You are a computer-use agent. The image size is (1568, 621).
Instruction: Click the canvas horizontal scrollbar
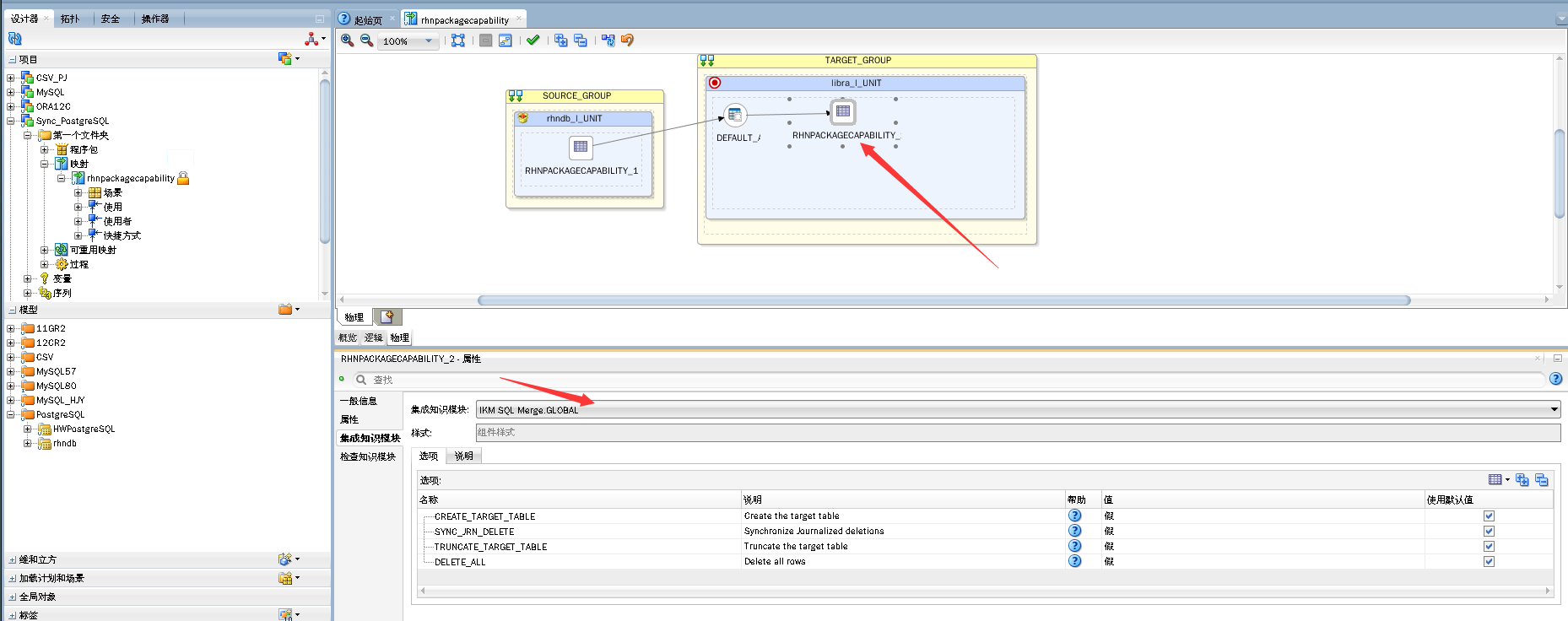tap(944, 300)
